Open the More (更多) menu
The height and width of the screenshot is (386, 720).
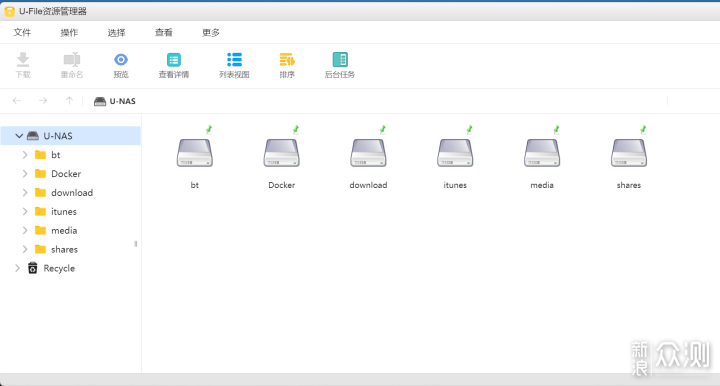[211, 33]
